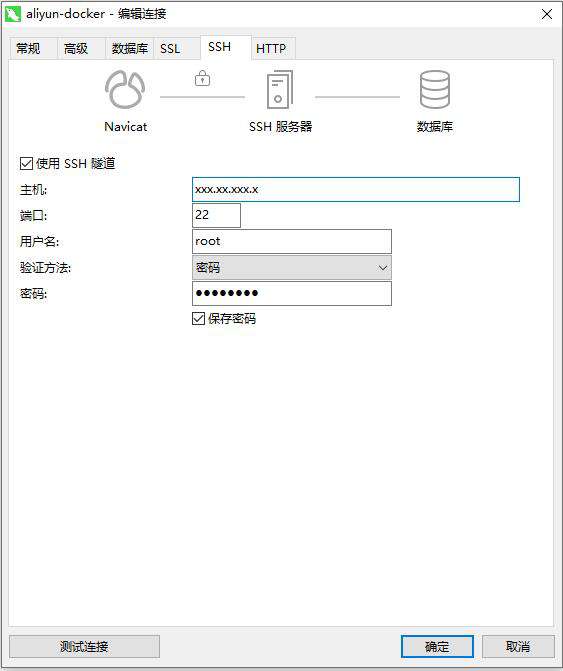Click the 测试连接 button

84,646
